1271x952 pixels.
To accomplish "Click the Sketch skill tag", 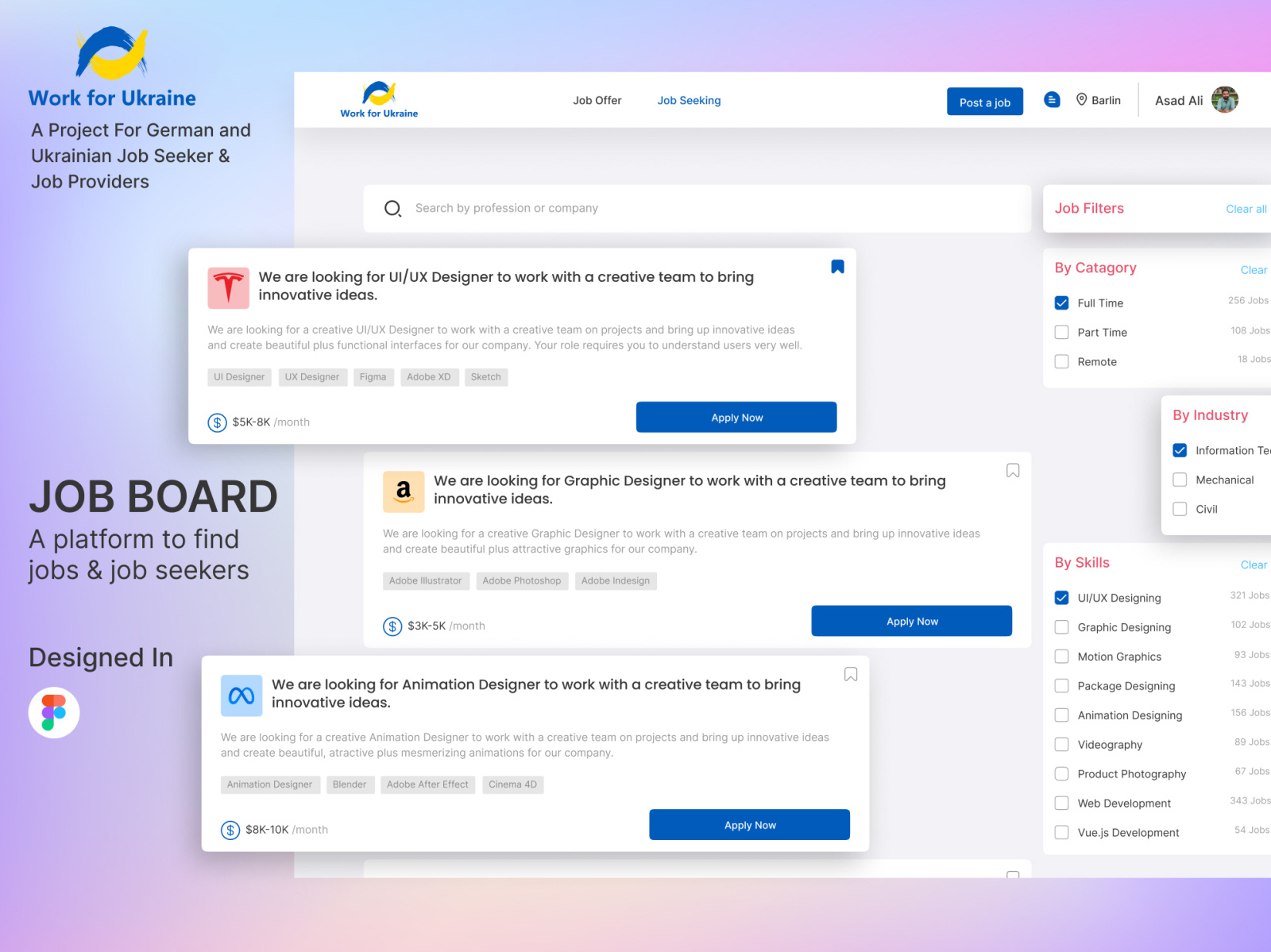I will pos(486,377).
